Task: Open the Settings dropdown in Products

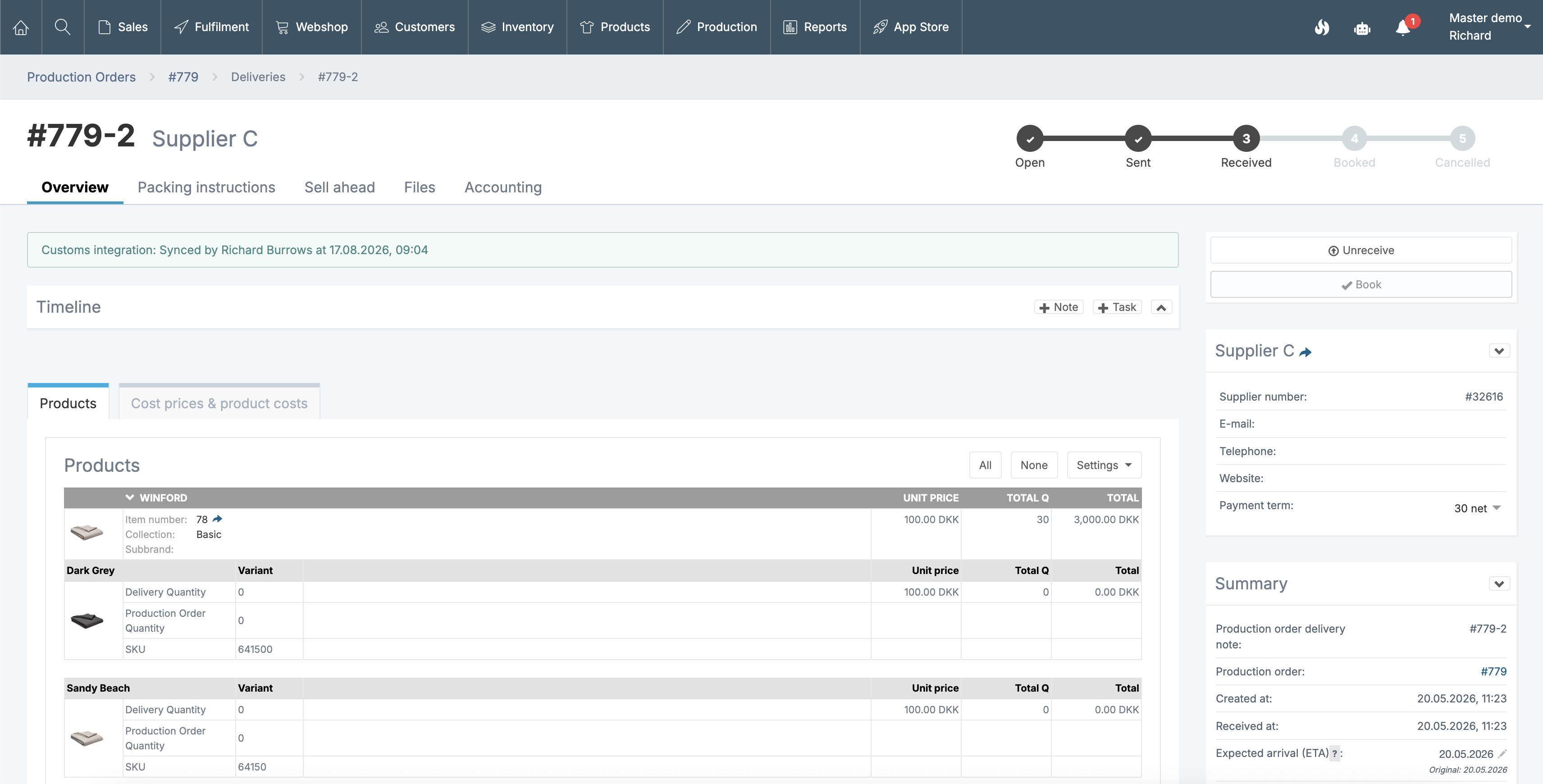Action: (x=1104, y=465)
